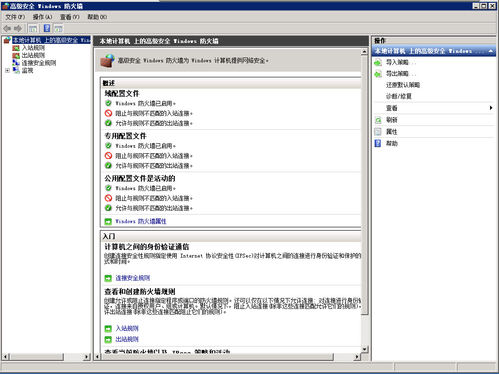499x374 pixels.
Task: Toggle the show/hide console tree toolbar icon
Action: (x=33, y=29)
